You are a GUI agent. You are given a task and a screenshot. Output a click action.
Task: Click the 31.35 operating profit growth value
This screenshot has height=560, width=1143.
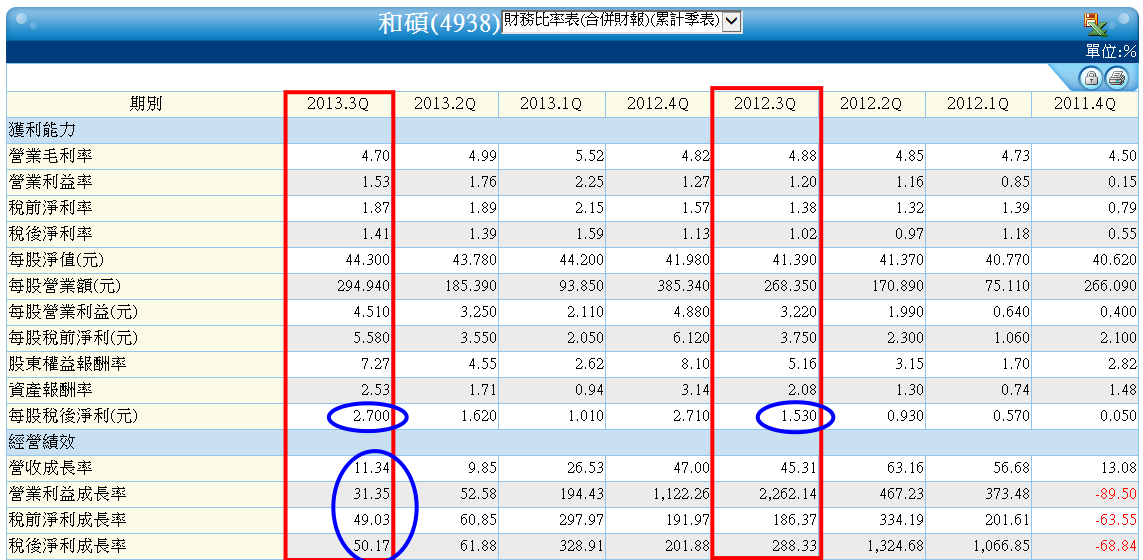point(374,495)
